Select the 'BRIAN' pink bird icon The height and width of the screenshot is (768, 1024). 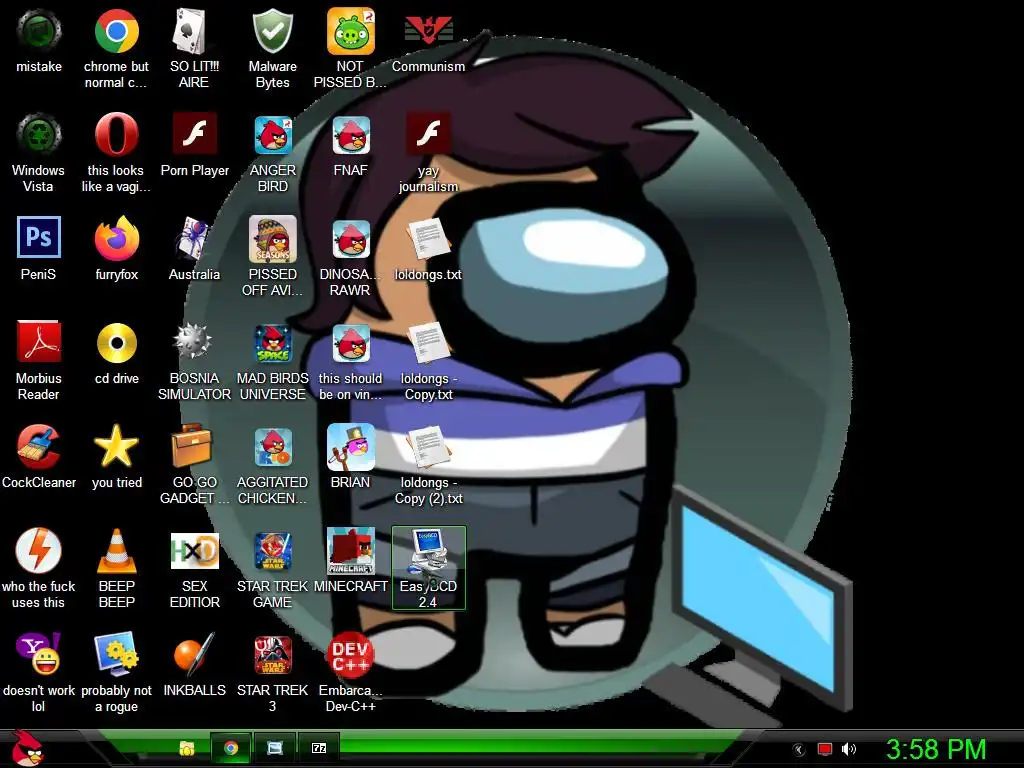click(351, 447)
